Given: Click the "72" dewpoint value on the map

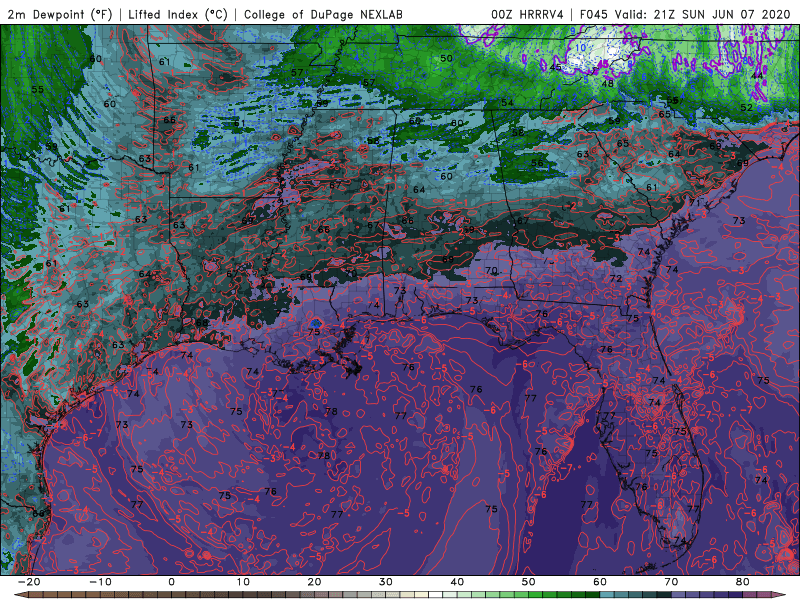Looking at the screenshot, I should point(616,278).
